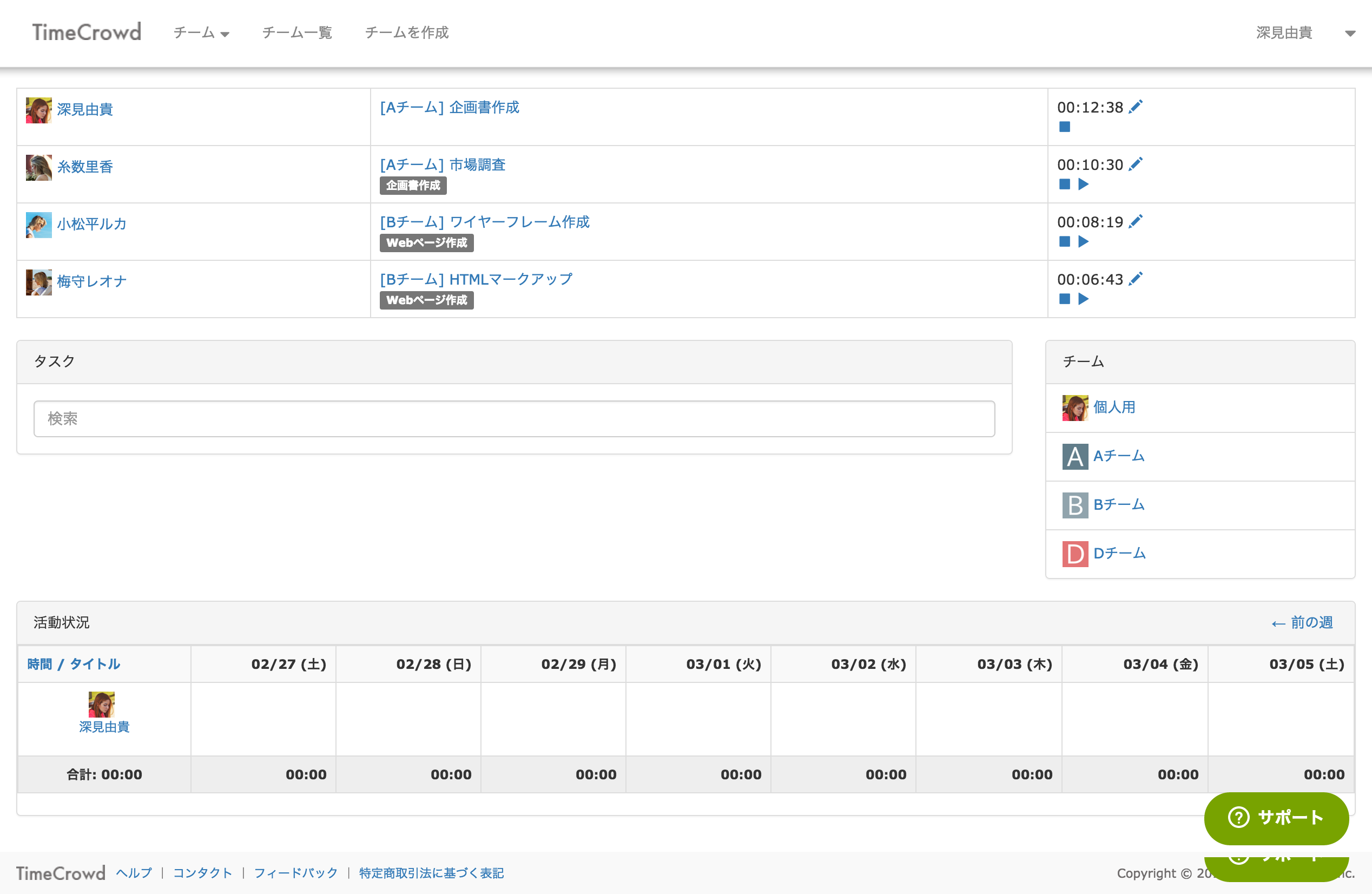Click pencil icon next to 00:06:43
The height and width of the screenshot is (894, 1372).
click(x=1135, y=279)
